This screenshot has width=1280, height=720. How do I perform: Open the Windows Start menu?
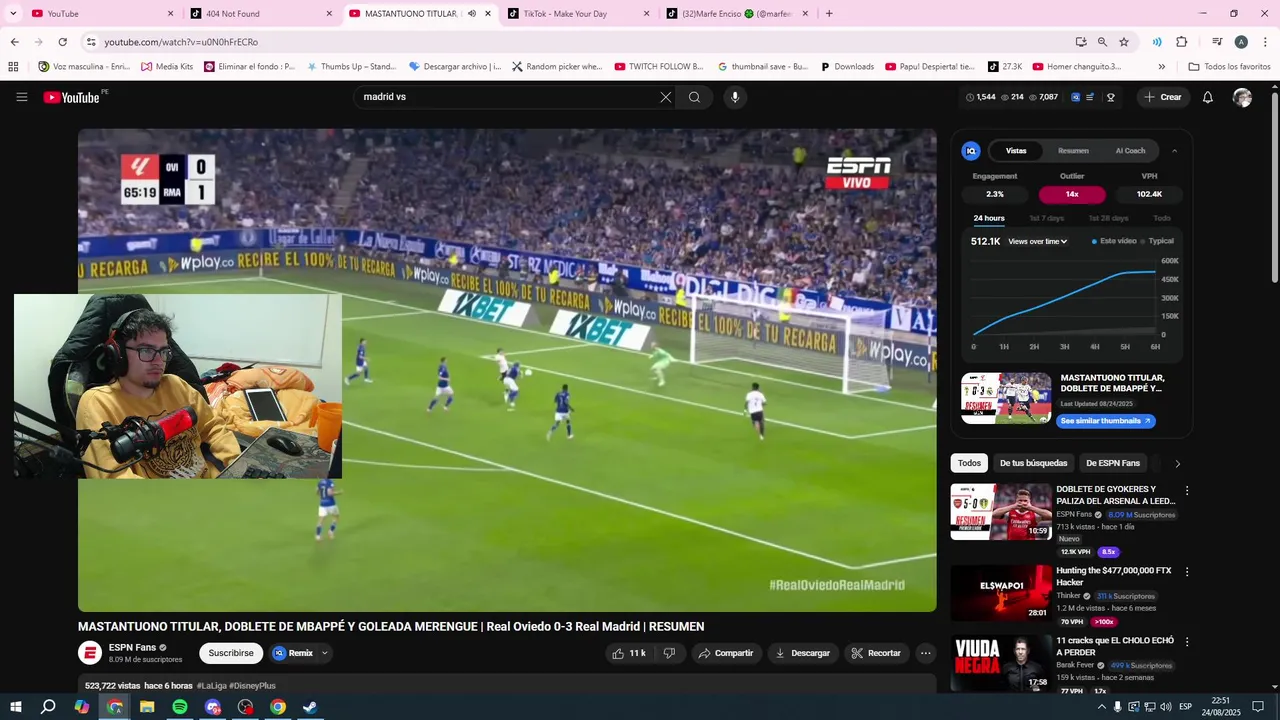point(16,707)
